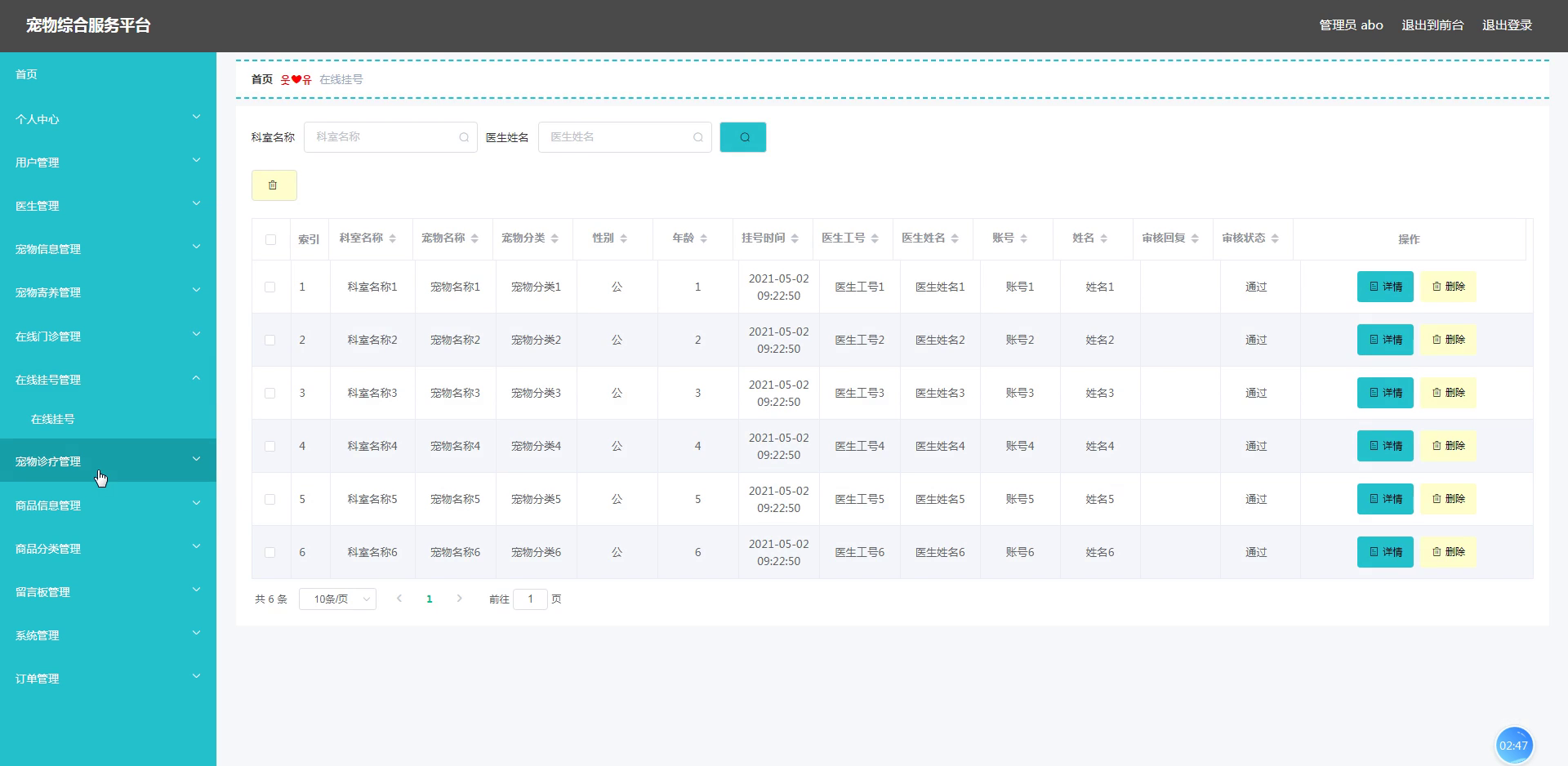
Task: Click 退出登录 in top bar
Action: pos(1507,25)
